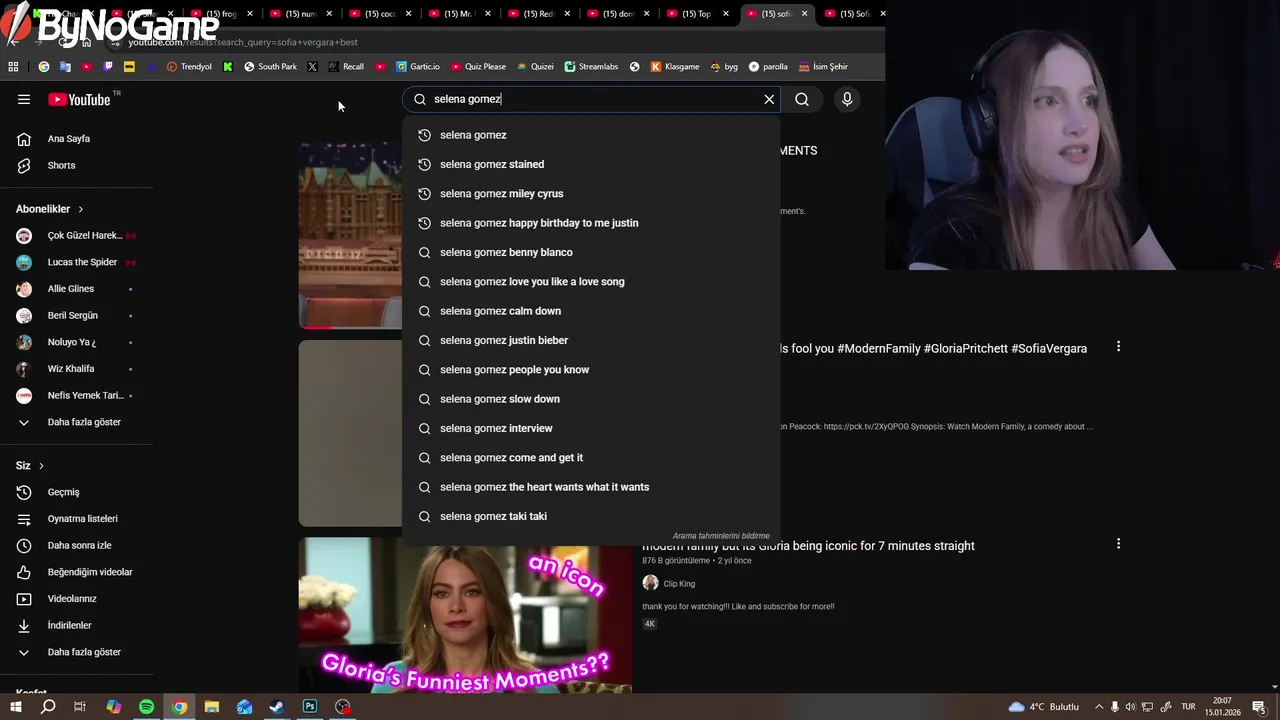Open the South Park bookmark
Image resolution: width=1280 pixels, height=720 pixels.
point(270,67)
